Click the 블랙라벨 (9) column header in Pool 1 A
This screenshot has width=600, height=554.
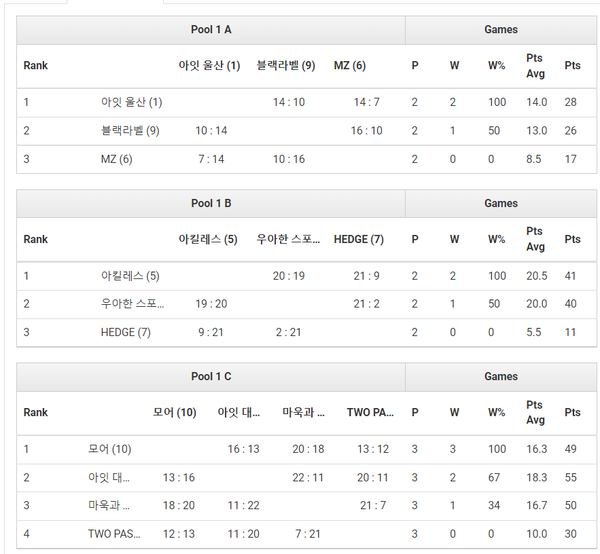coord(286,66)
